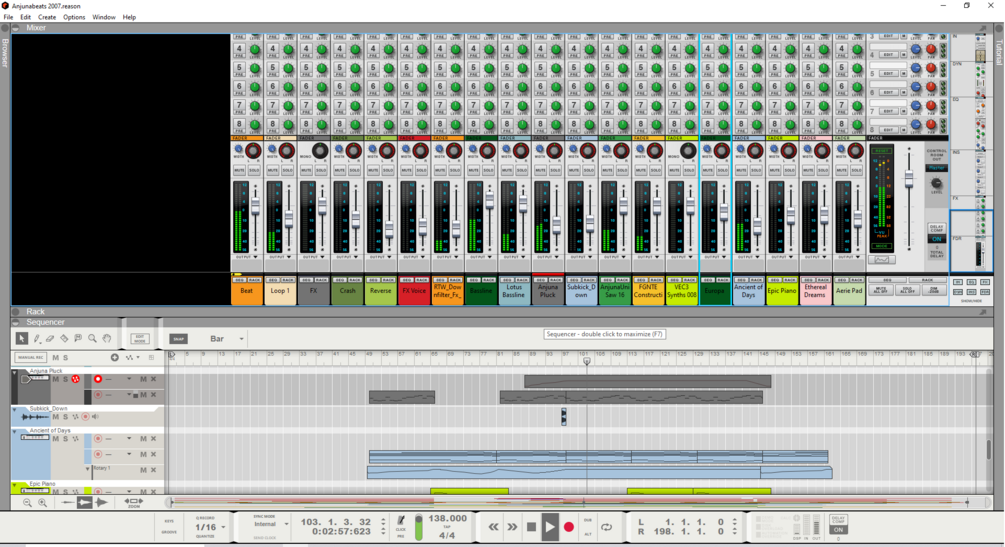
Task: Click the control room LEVEL knob
Action: pos(936,184)
